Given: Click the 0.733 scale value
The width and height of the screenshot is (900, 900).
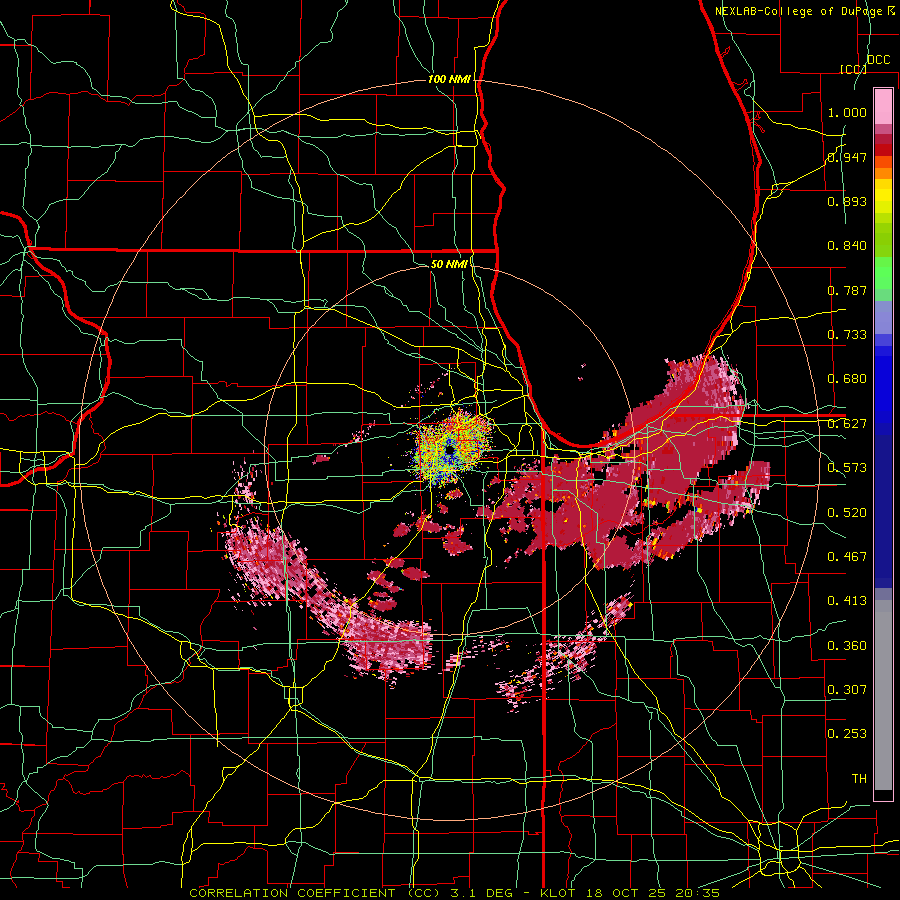Looking at the screenshot, I should (x=847, y=335).
